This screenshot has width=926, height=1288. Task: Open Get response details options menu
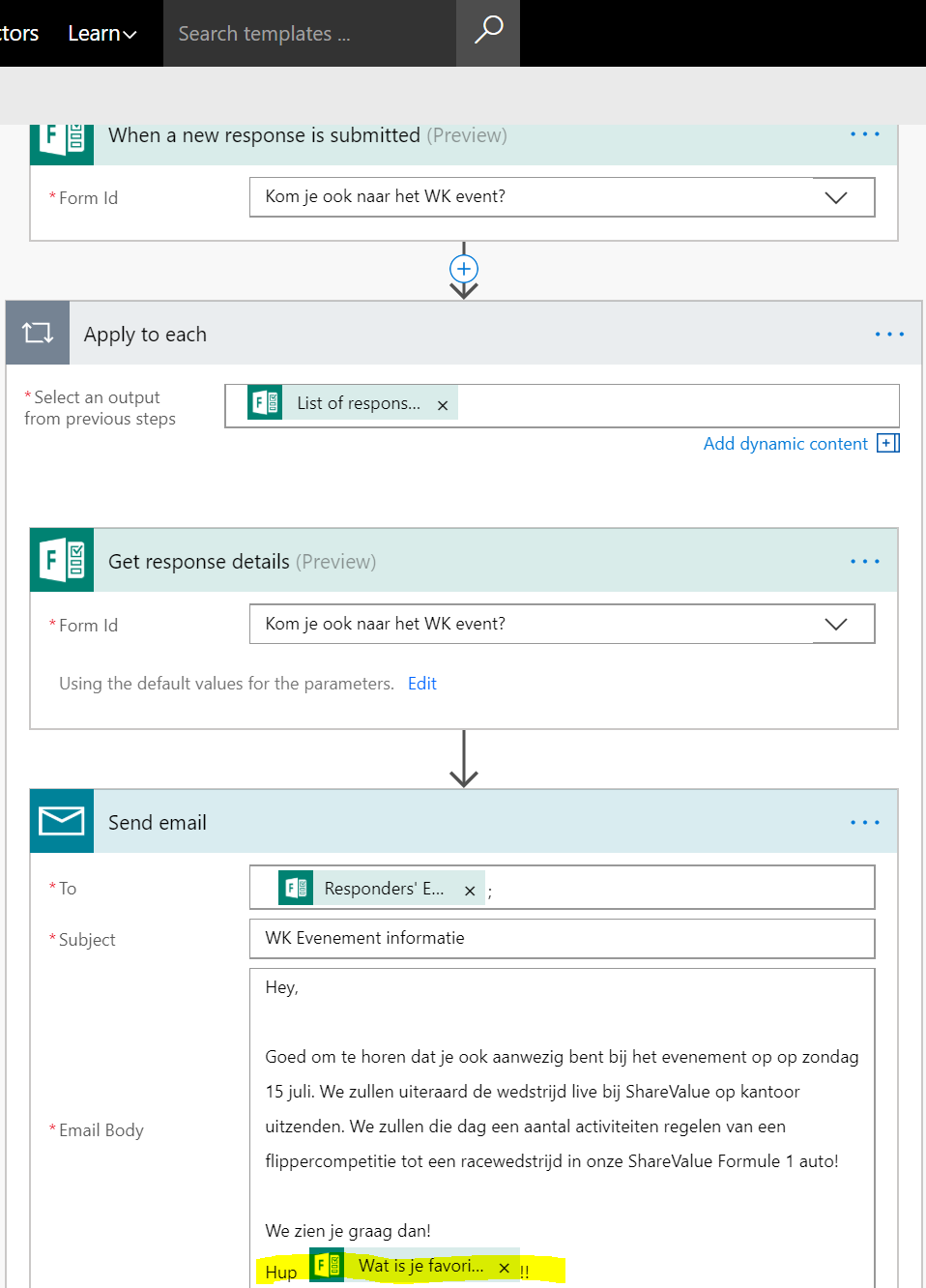click(x=865, y=562)
